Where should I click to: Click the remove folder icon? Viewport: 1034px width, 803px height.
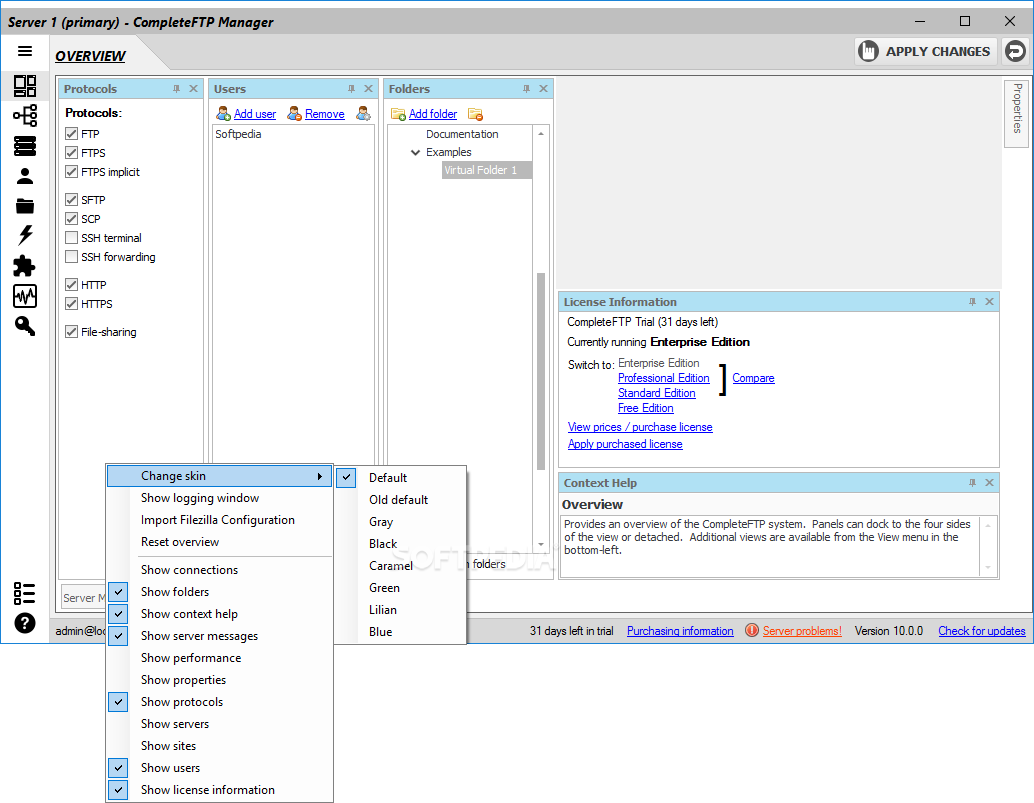click(475, 114)
